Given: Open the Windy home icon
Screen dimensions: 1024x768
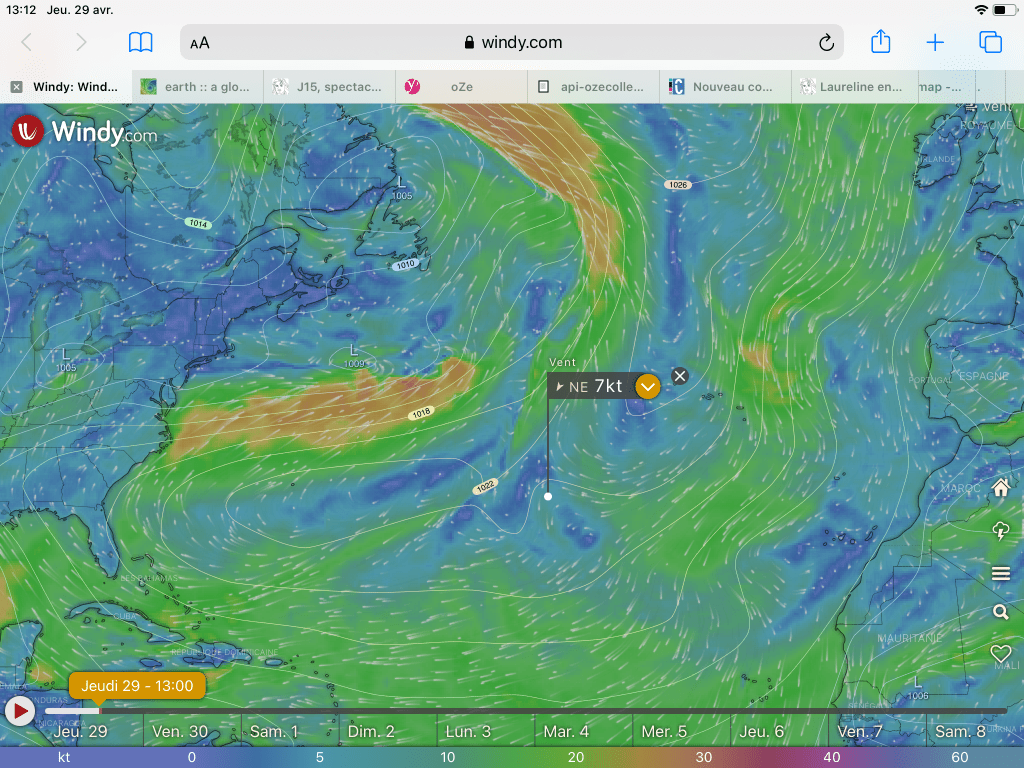Looking at the screenshot, I should pyautogui.click(x=1000, y=488).
